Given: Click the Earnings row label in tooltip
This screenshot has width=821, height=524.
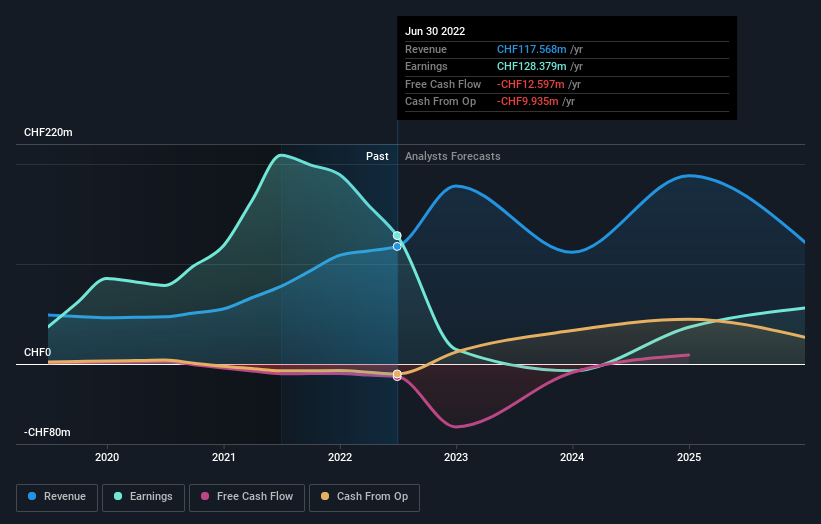Looking at the screenshot, I should tap(426, 66).
